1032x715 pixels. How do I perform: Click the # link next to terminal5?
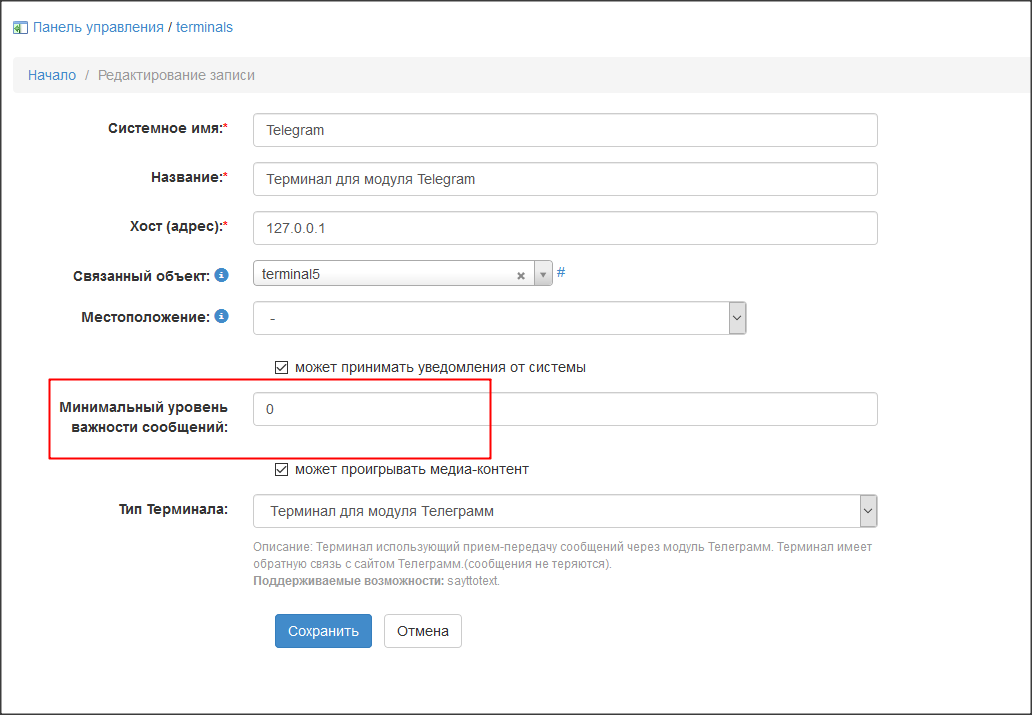[x=561, y=272]
